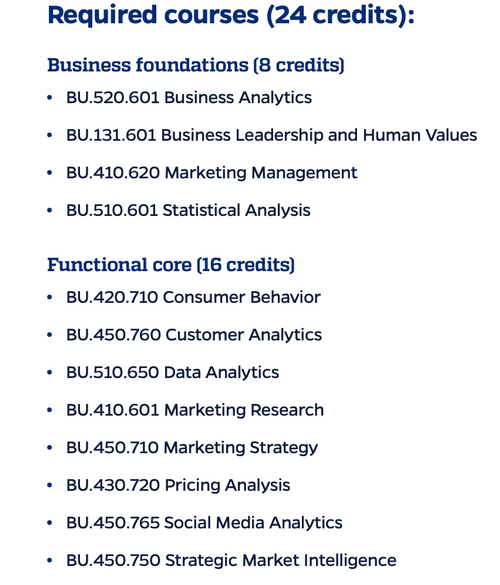This screenshot has height=585, width=500.
Task: Select BU.410.601 Marketing Research
Action: pos(195,410)
